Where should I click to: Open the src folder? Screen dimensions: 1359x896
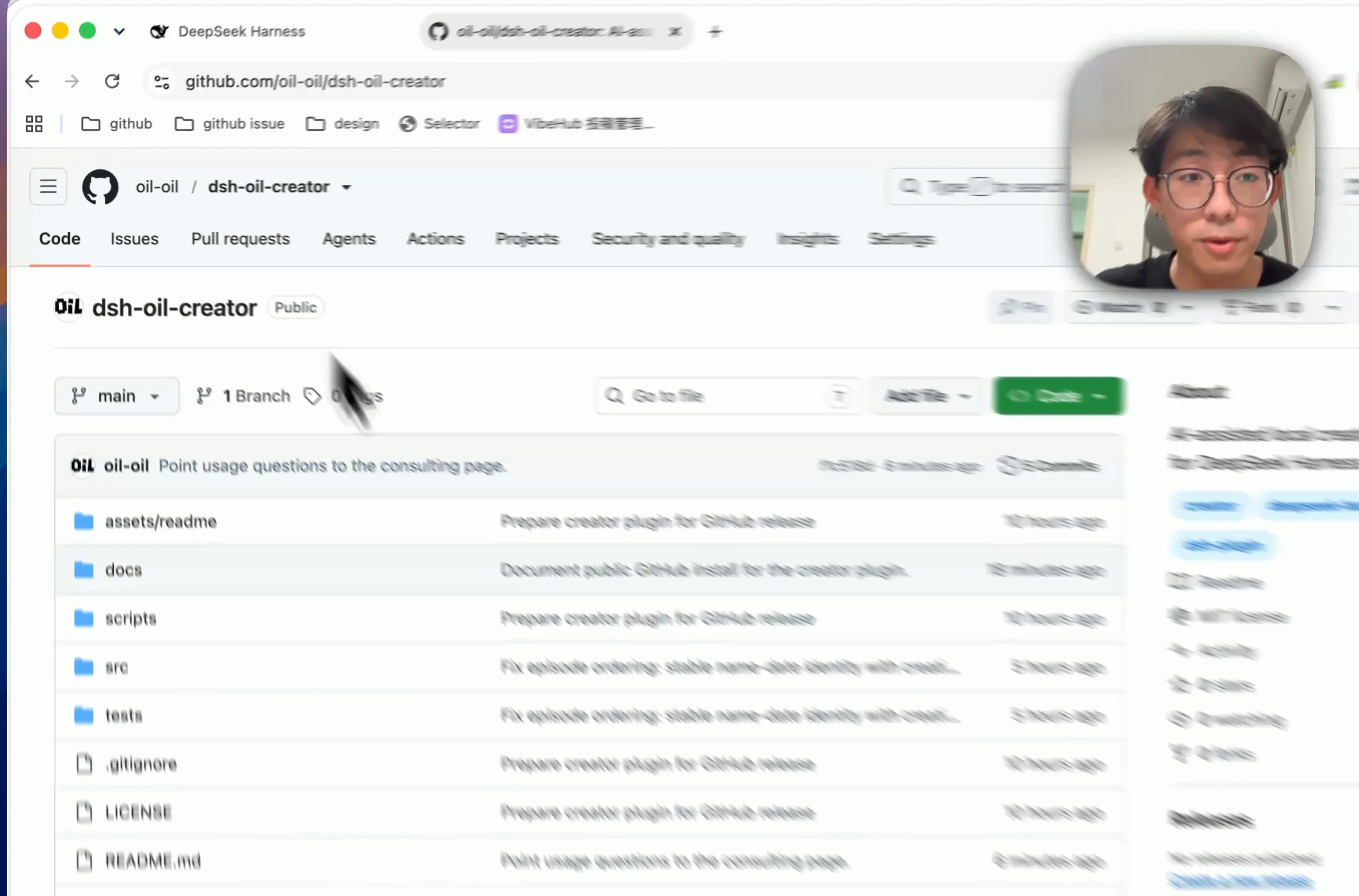[117, 667]
